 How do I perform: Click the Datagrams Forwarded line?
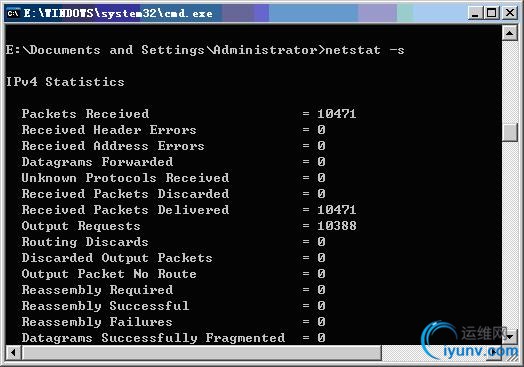pyautogui.click(x=174, y=162)
